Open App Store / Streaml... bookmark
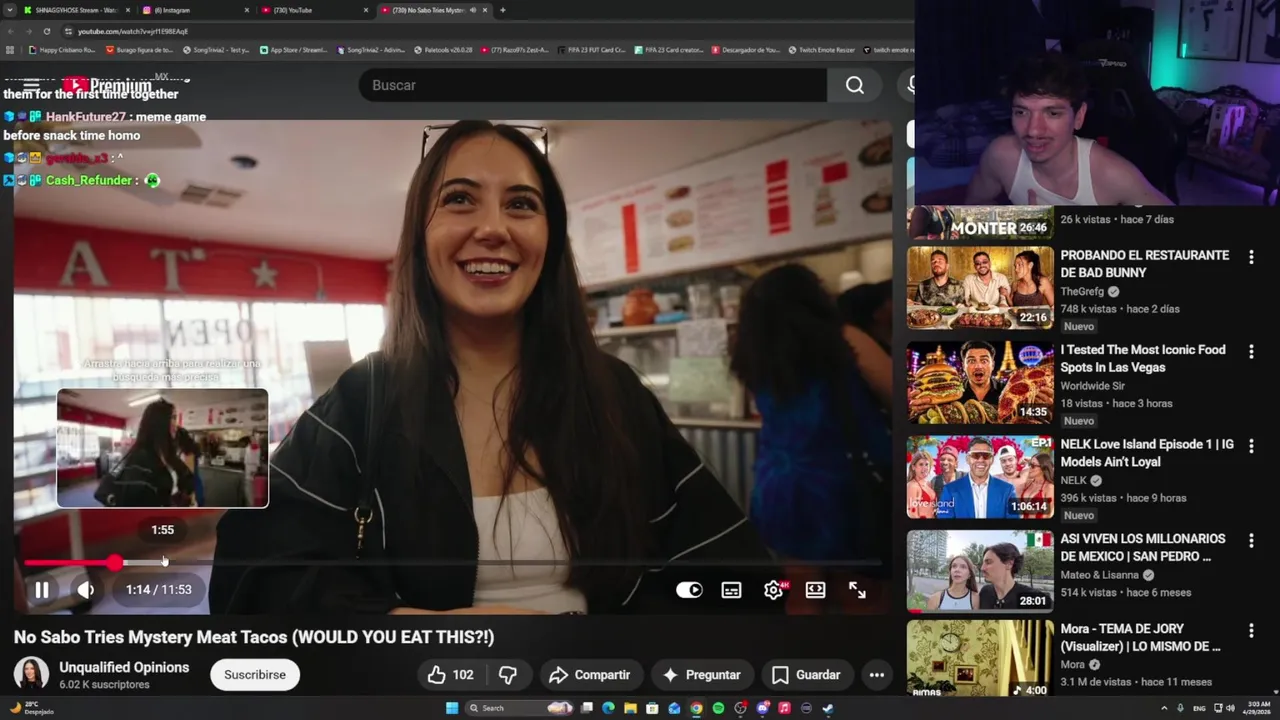This screenshot has height=720, width=1280. [x=293, y=50]
